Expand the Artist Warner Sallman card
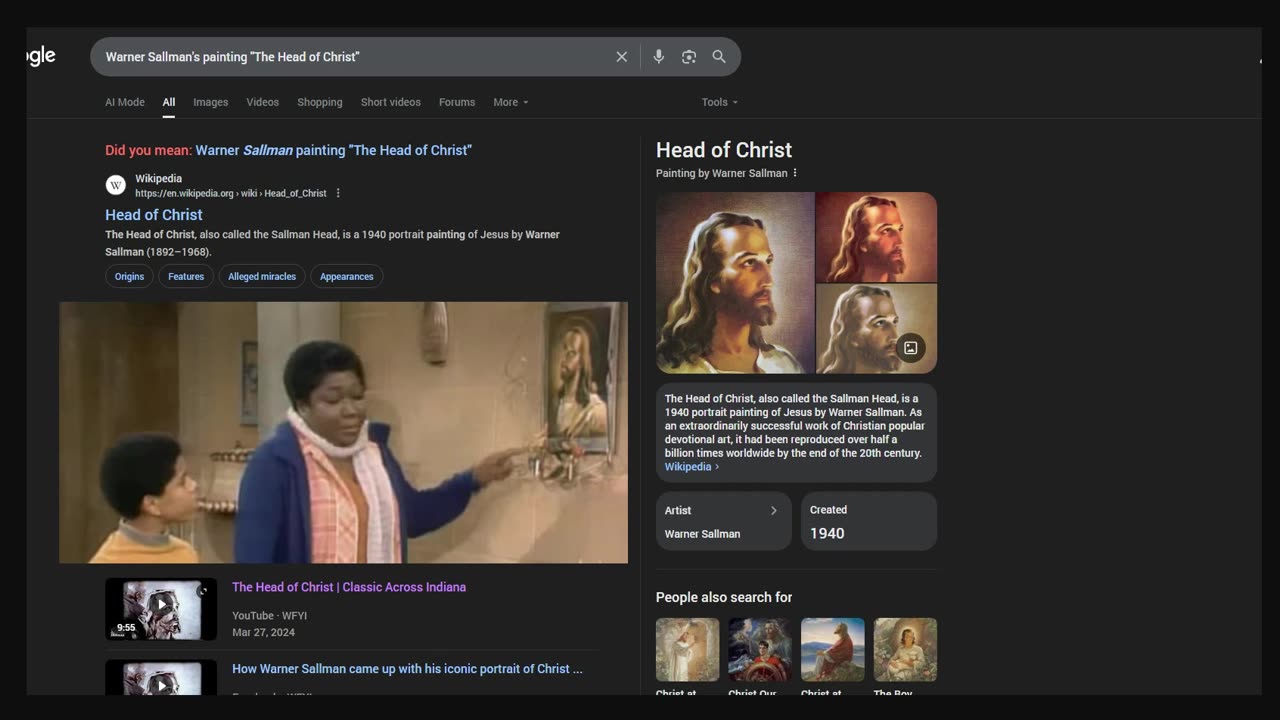The height and width of the screenshot is (720, 1280). point(724,521)
